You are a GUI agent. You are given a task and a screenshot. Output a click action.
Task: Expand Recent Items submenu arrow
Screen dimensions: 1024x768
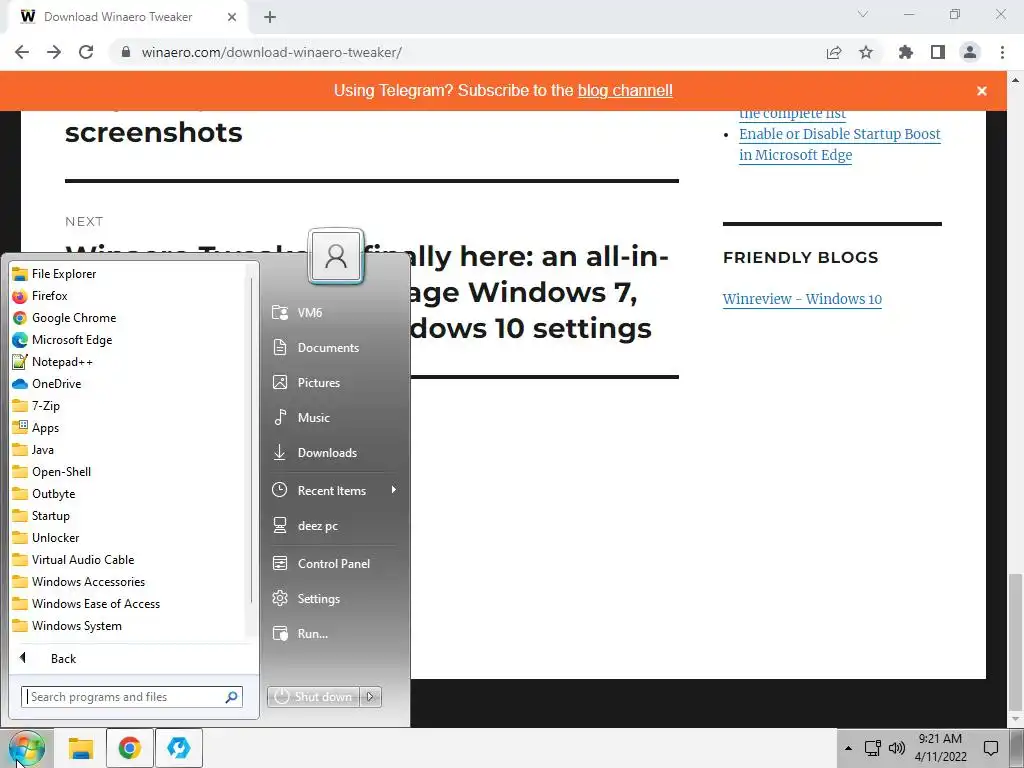pos(393,490)
